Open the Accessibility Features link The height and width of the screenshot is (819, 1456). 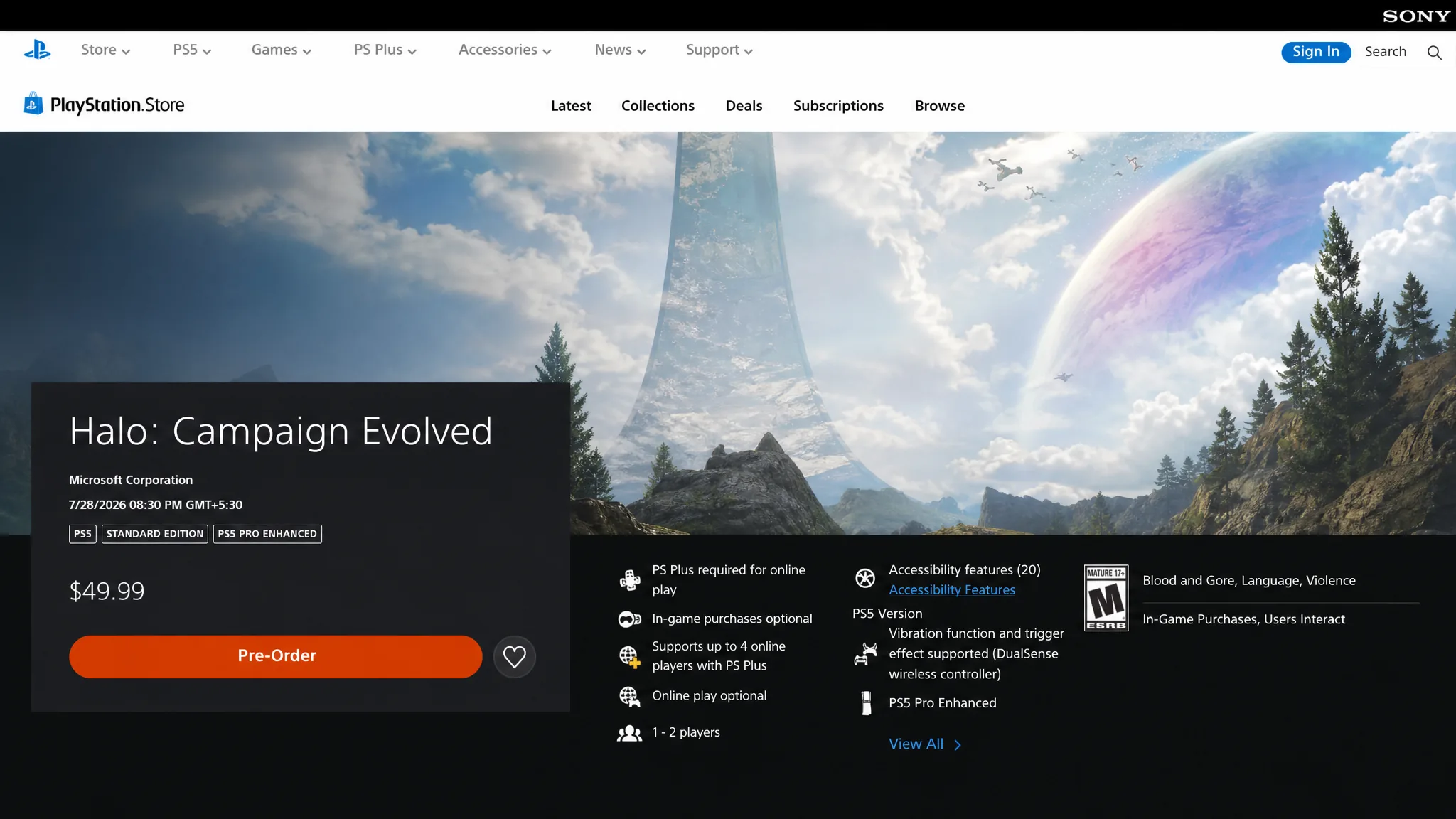(952, 590)
